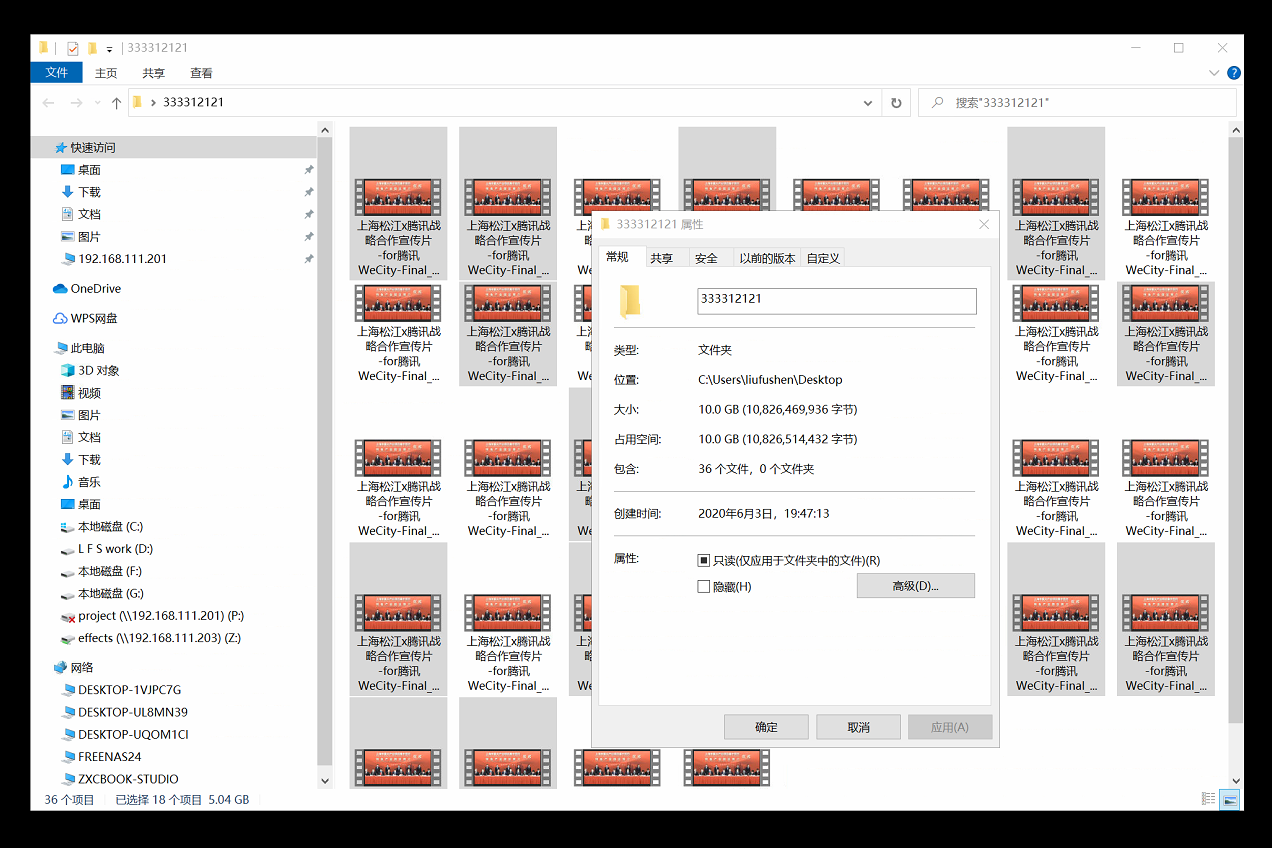This screenshot has width=1272, height=848.
Task: Click the 下载 icon under 快速访问
Action: click(68, 192)
